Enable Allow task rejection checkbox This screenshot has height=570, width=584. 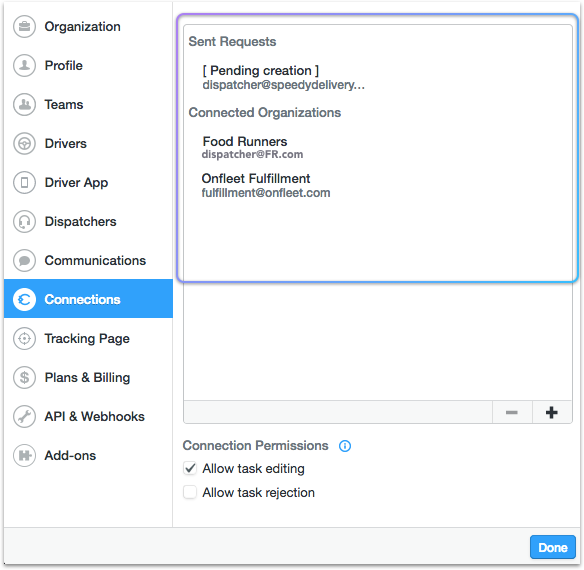pyautogui.click(x=190, y=492)
